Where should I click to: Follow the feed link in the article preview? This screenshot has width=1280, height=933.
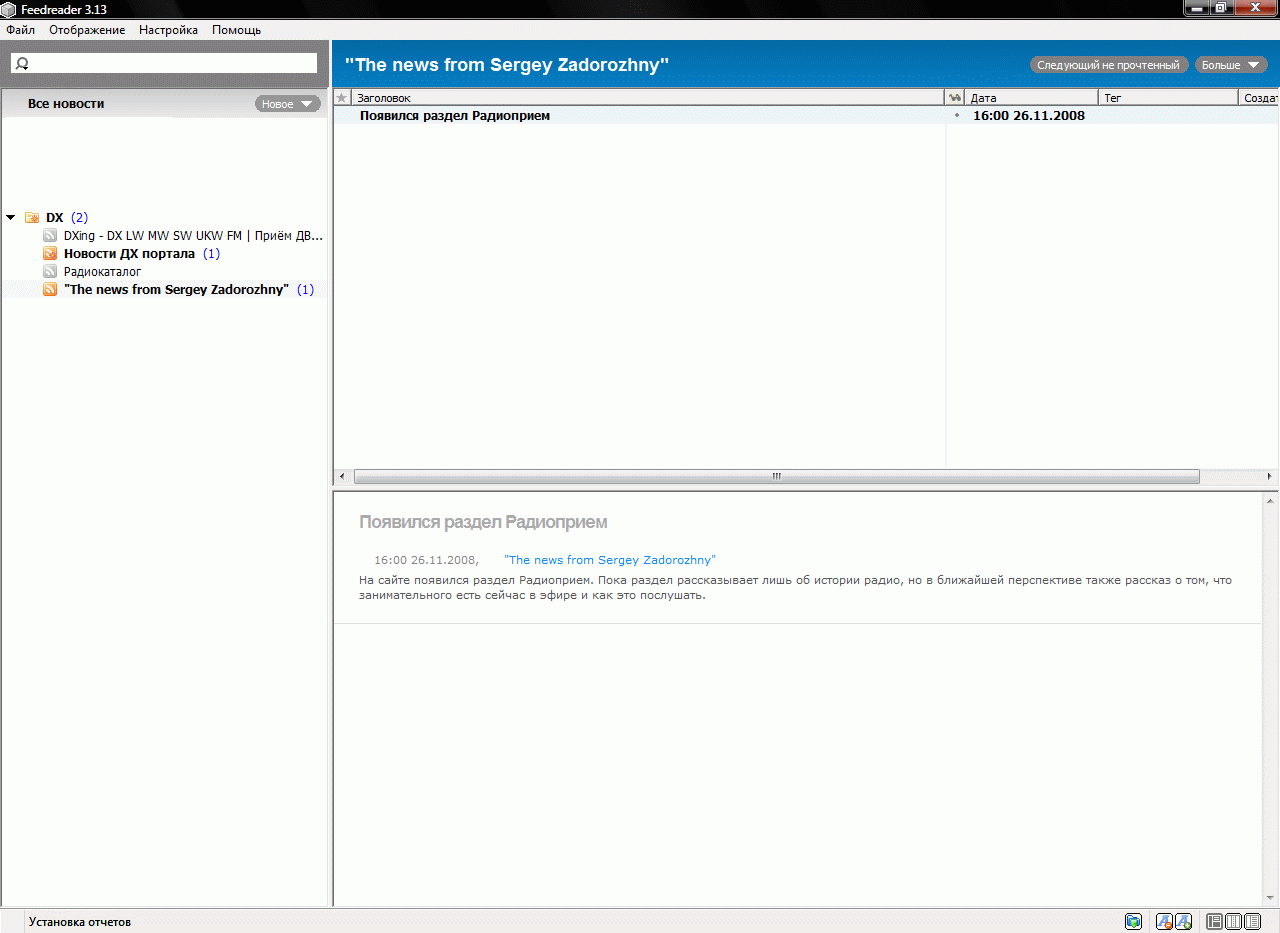coord(610,560)
